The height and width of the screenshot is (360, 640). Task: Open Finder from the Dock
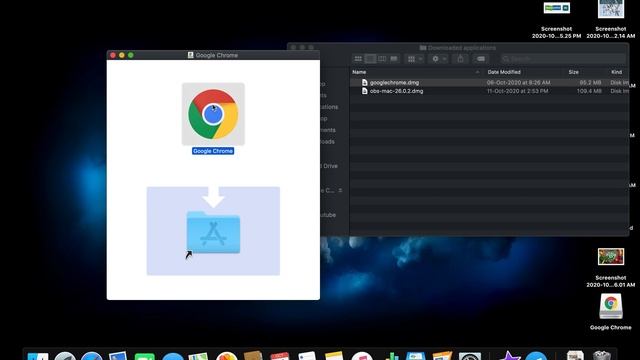click(38, 356)
